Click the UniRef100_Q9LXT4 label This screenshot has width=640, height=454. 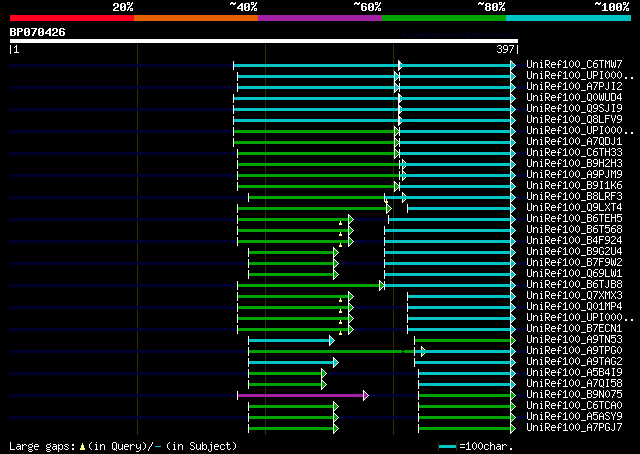[x=574, y=208]
